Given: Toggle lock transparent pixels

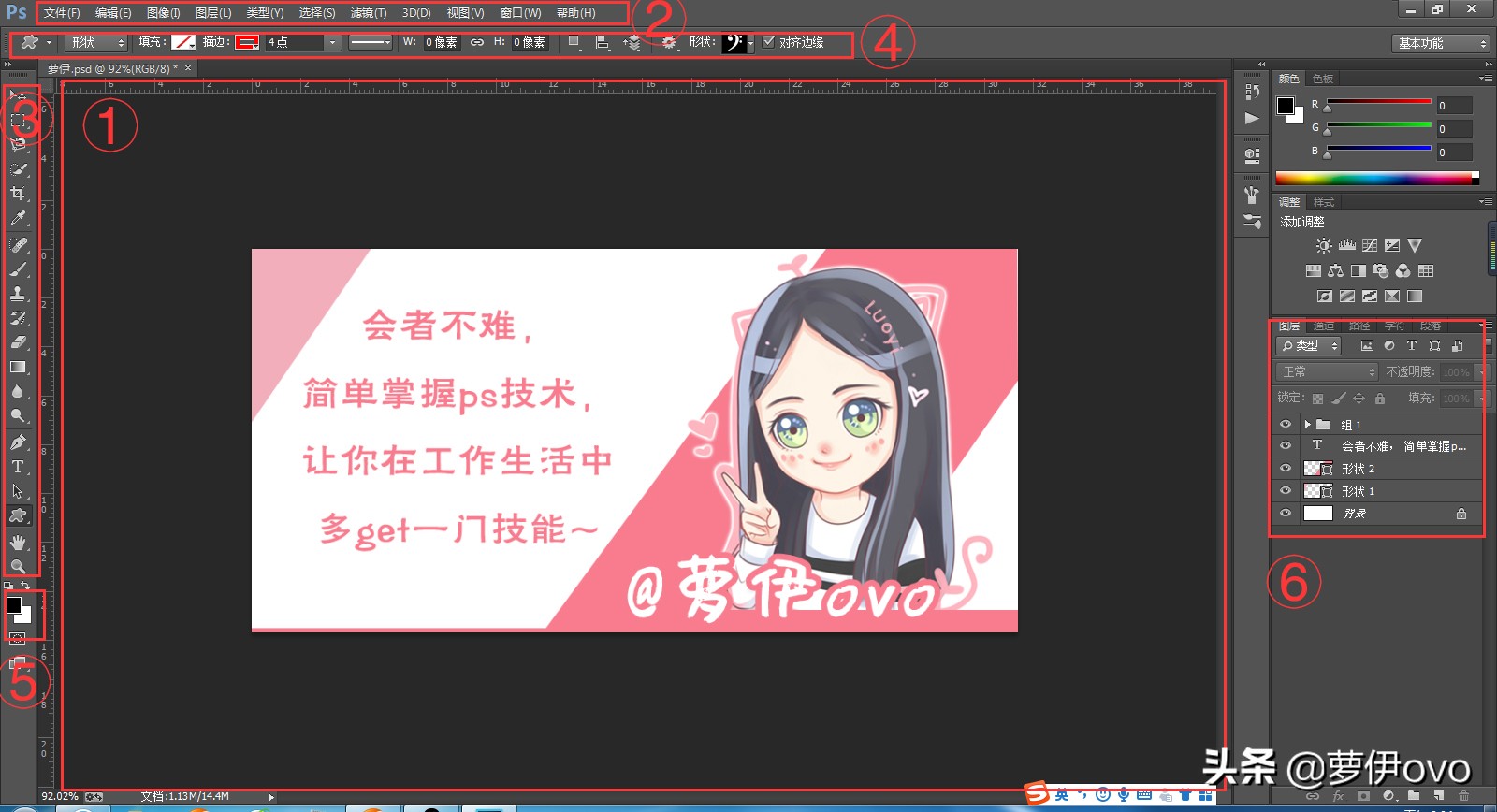Looking at the screenshot, I should (x=1318, y=399).
